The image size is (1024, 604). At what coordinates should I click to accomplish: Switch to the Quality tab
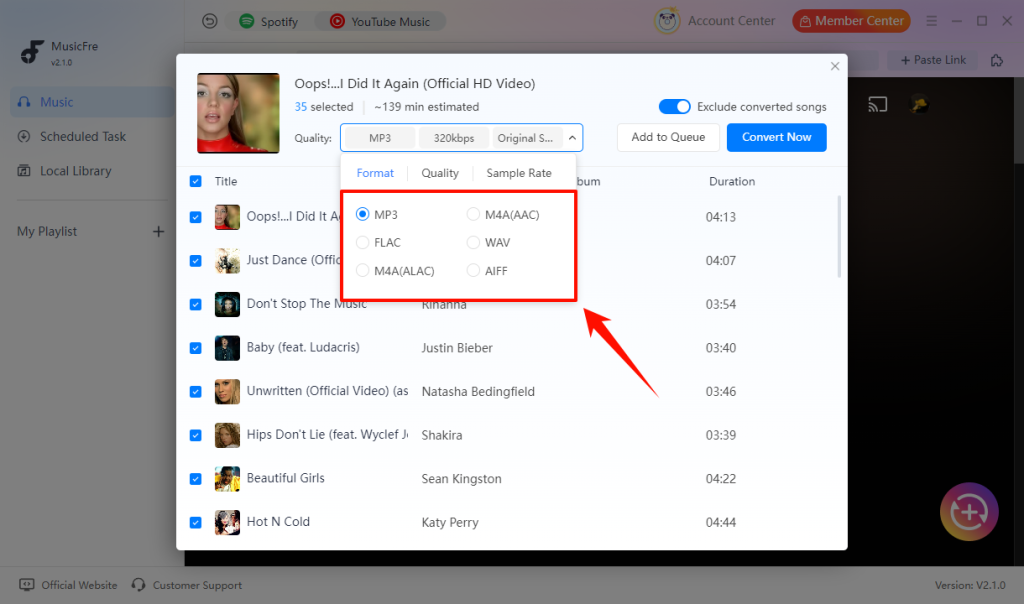tap(440, 173)
